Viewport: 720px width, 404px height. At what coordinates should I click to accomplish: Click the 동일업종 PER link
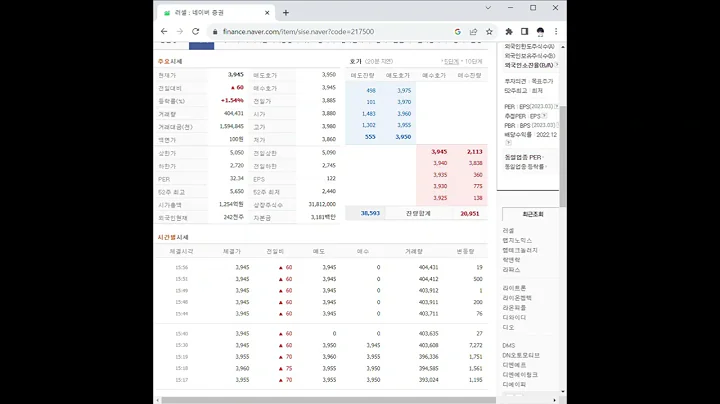pos(523,157)
